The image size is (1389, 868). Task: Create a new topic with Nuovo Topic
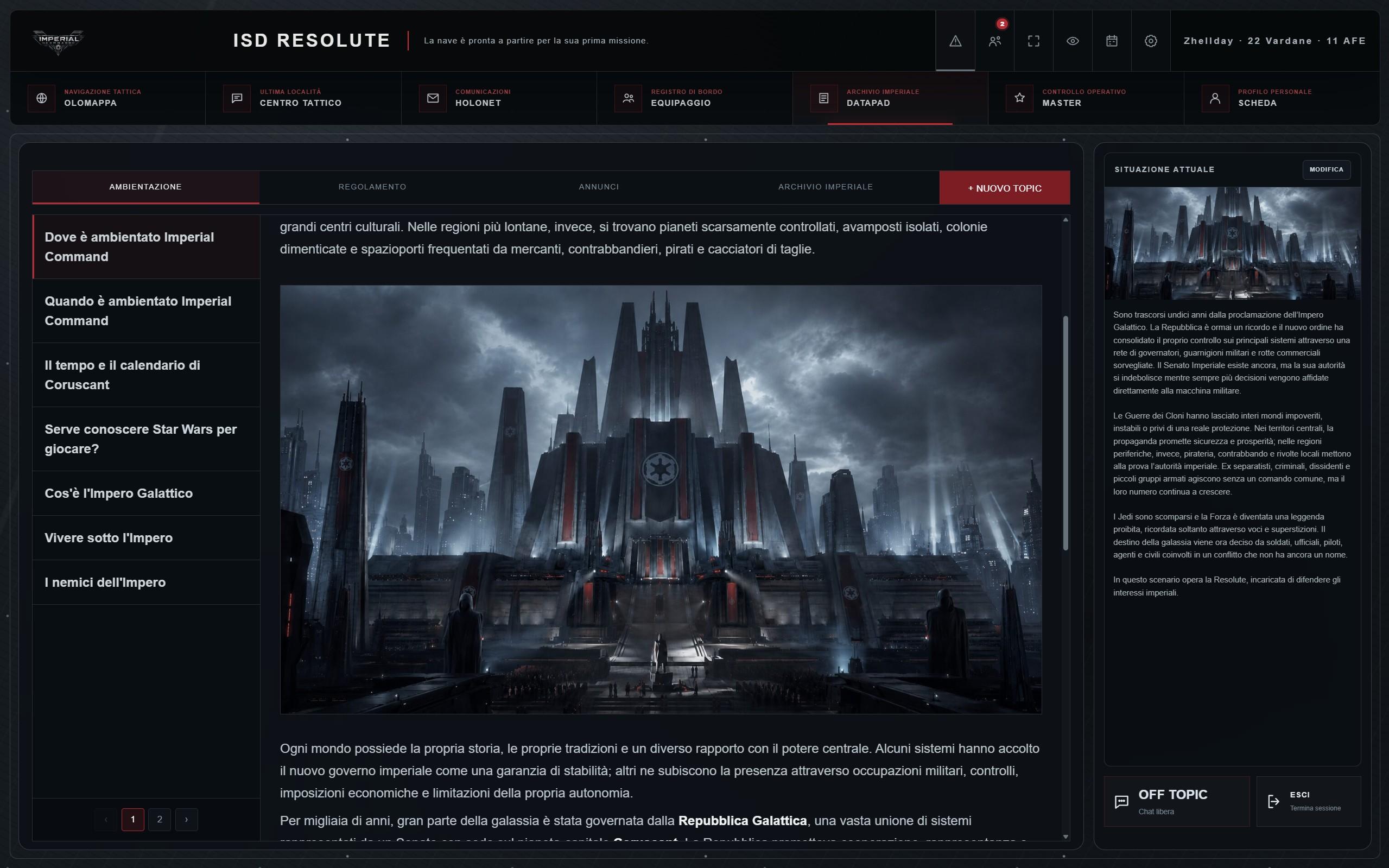1005,188
